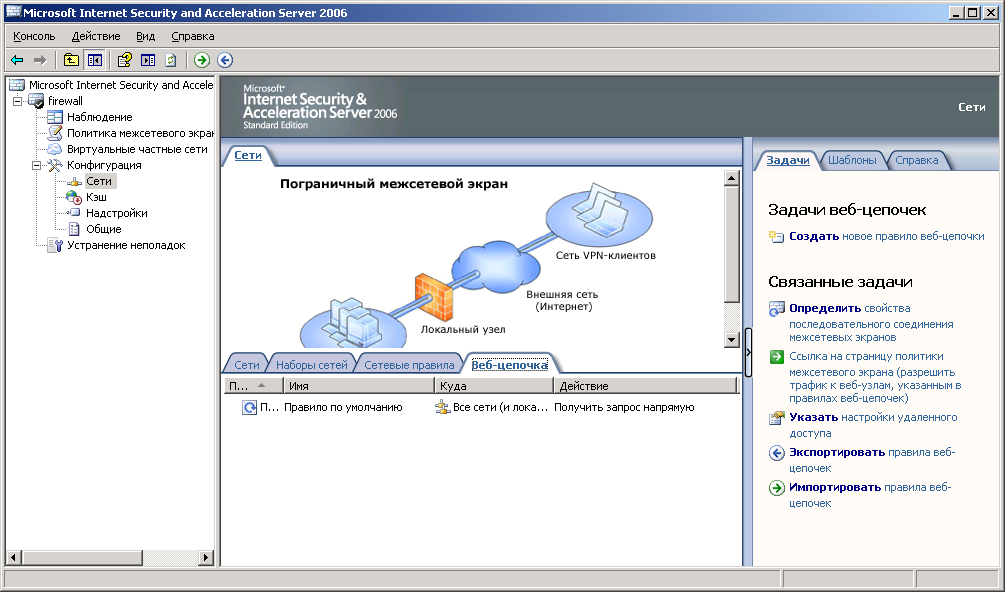Click the blue left-arrow Import icon in toolbar
The height and width of the screenshot is (592, 1005).
point(225,60)
